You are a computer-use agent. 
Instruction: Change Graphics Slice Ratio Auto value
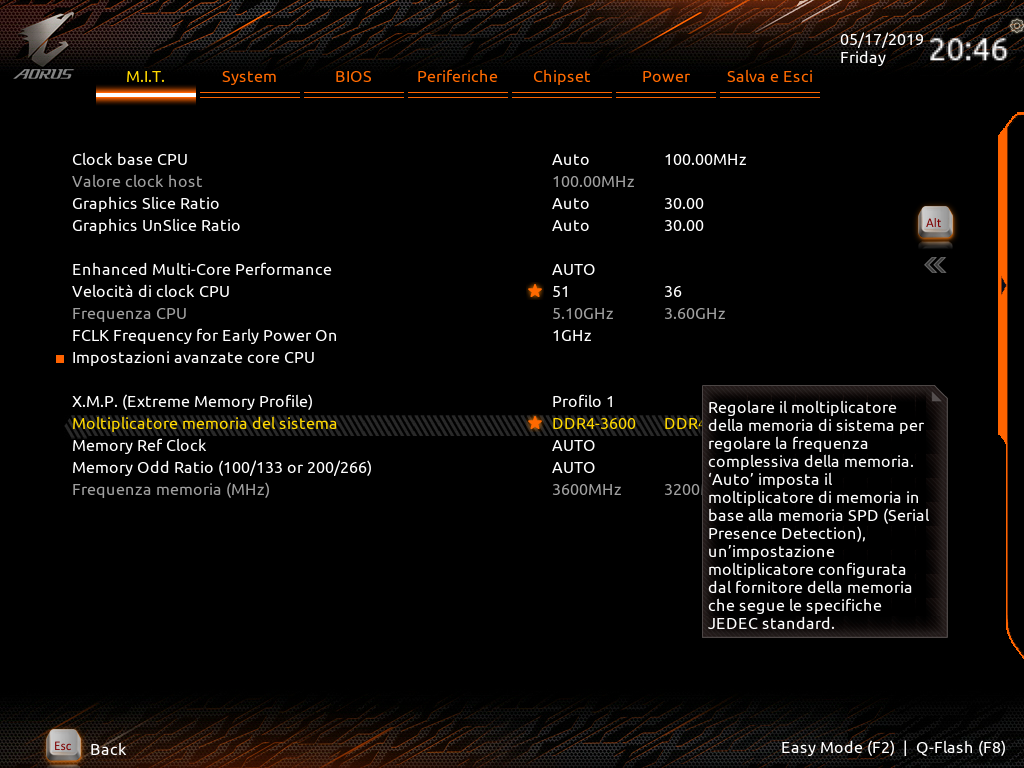pyautogui.click(x=571, y=204)
